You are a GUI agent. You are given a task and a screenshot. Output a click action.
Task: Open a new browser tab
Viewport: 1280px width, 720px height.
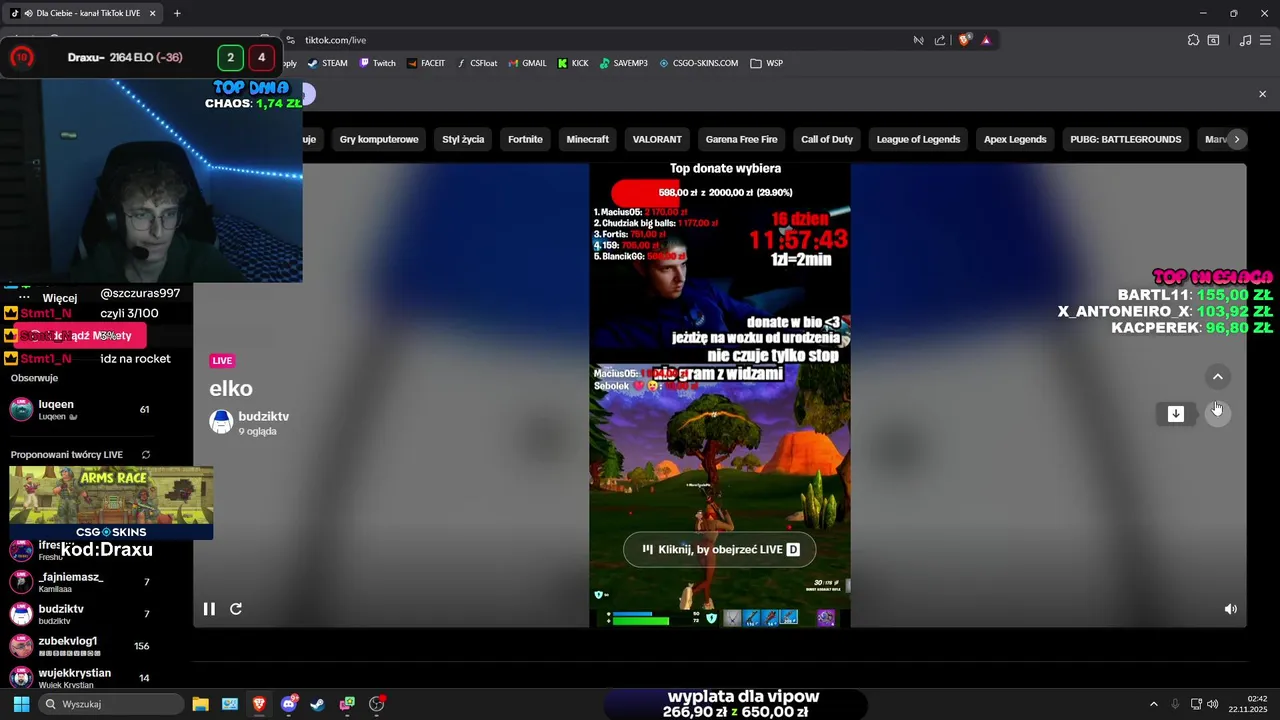[x=177, y=13]
